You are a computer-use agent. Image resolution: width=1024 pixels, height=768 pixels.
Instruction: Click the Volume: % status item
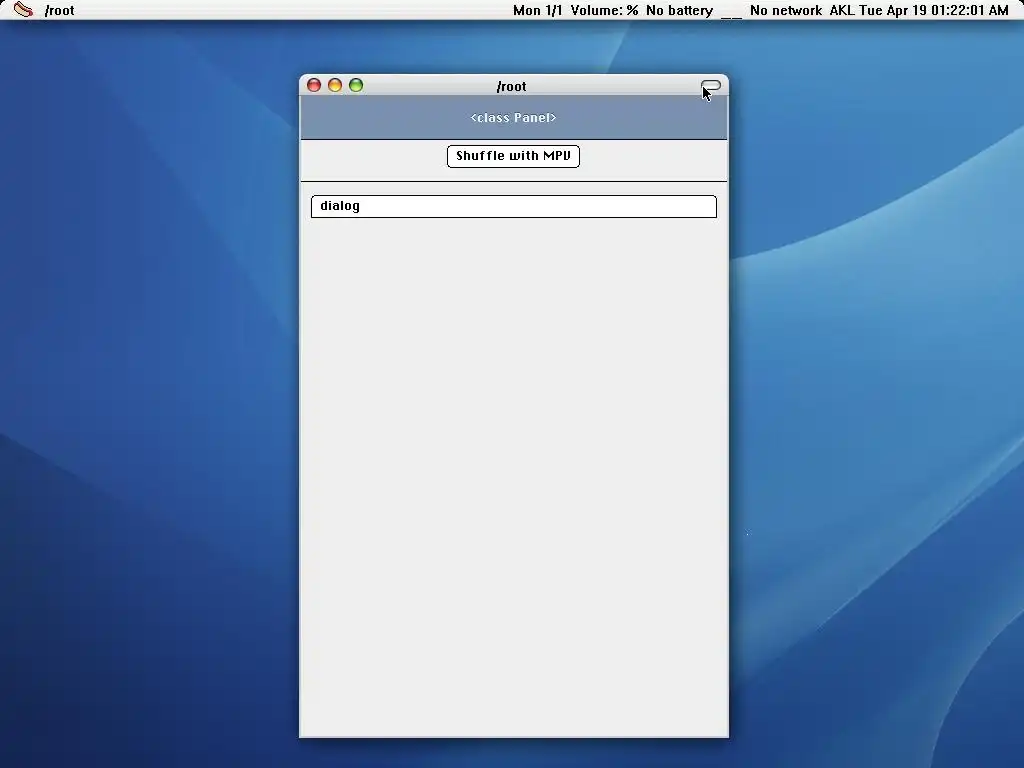(604, 10)
